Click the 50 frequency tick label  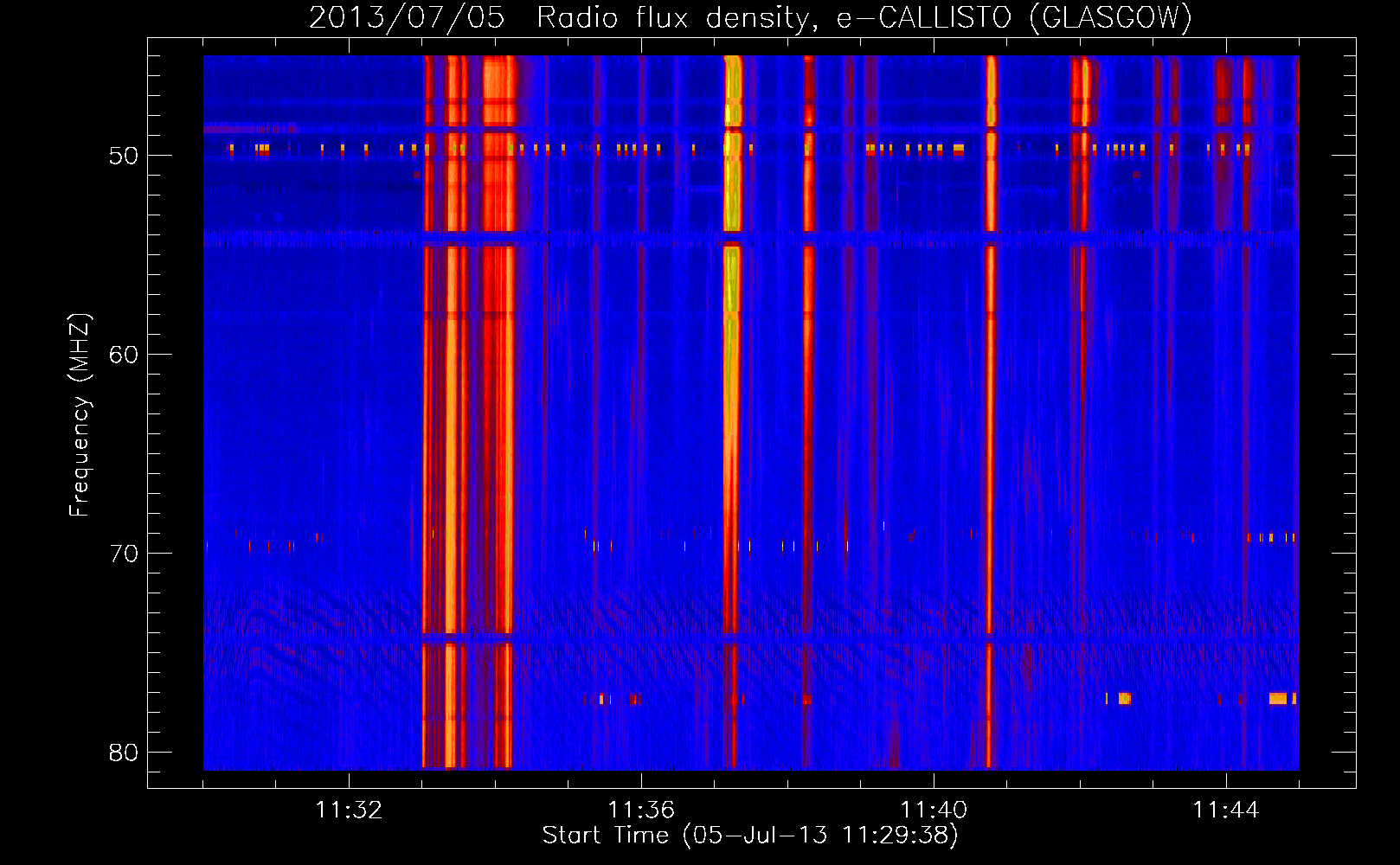124,156
